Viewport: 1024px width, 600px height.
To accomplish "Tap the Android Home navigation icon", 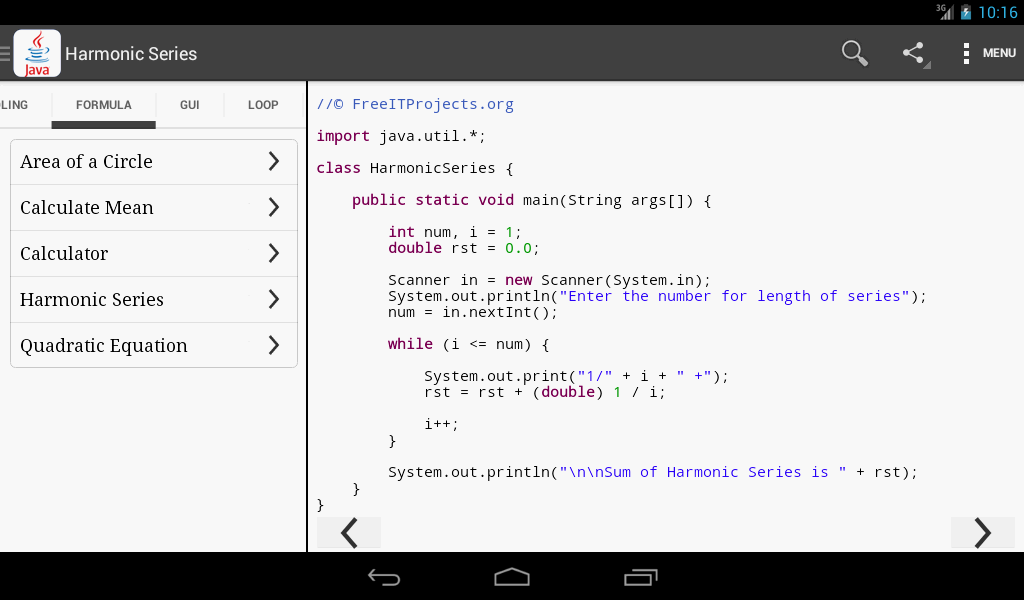I will 512,577.
